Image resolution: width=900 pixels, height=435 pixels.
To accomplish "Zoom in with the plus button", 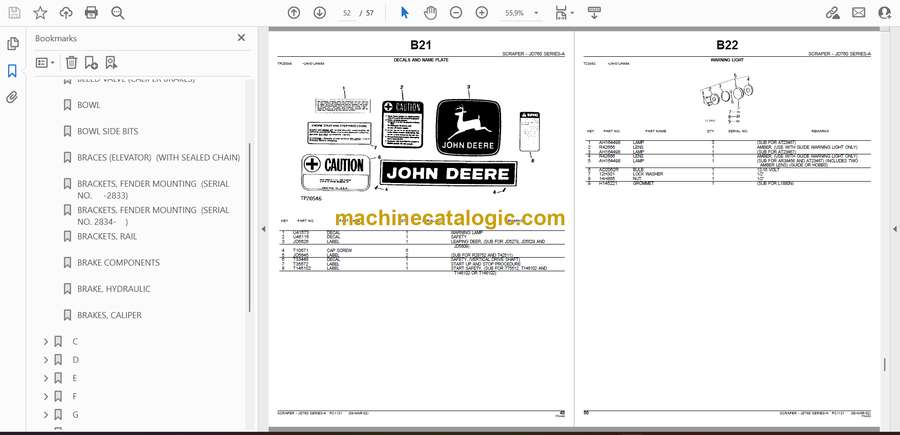I will tap(482, 13).
